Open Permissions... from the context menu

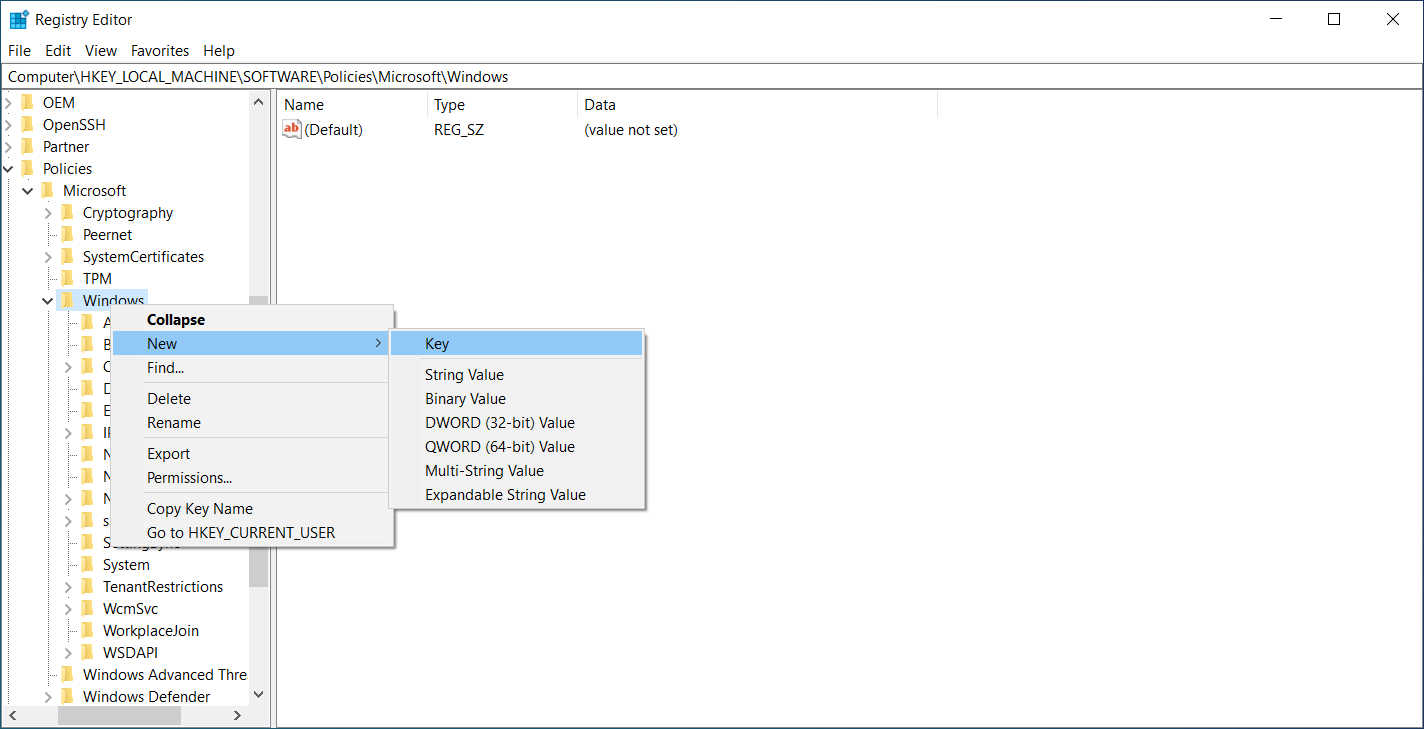click(x=252, y=477)
